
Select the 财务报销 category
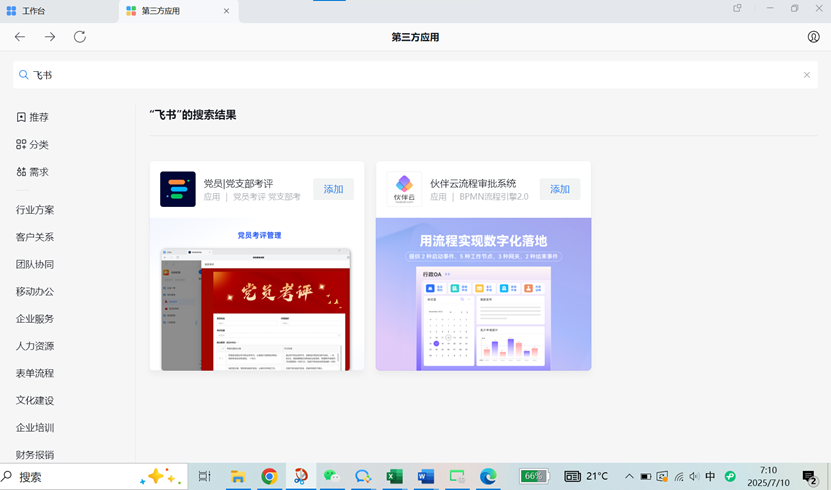pos(35,455)
